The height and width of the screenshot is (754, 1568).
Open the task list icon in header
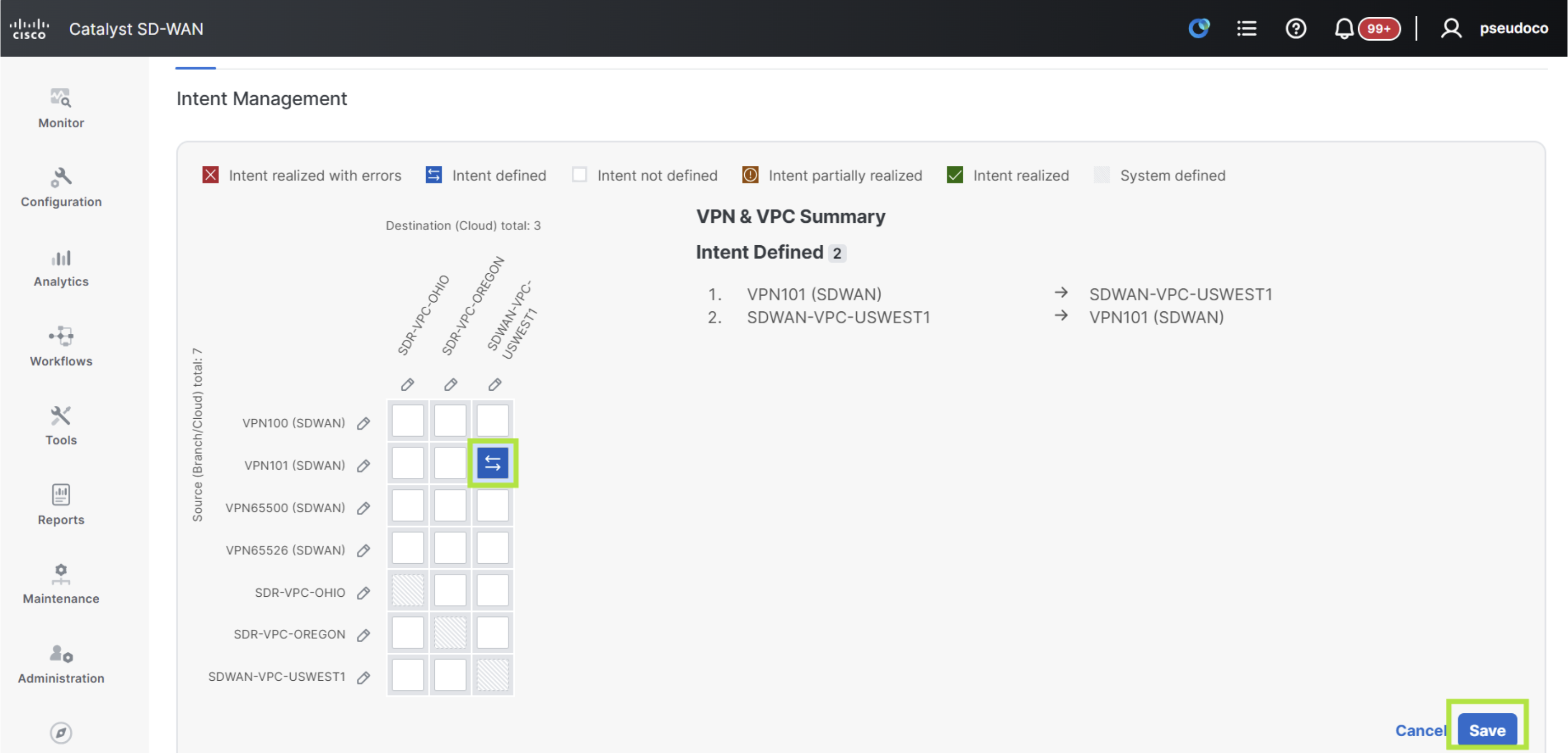pos(1246,28)
